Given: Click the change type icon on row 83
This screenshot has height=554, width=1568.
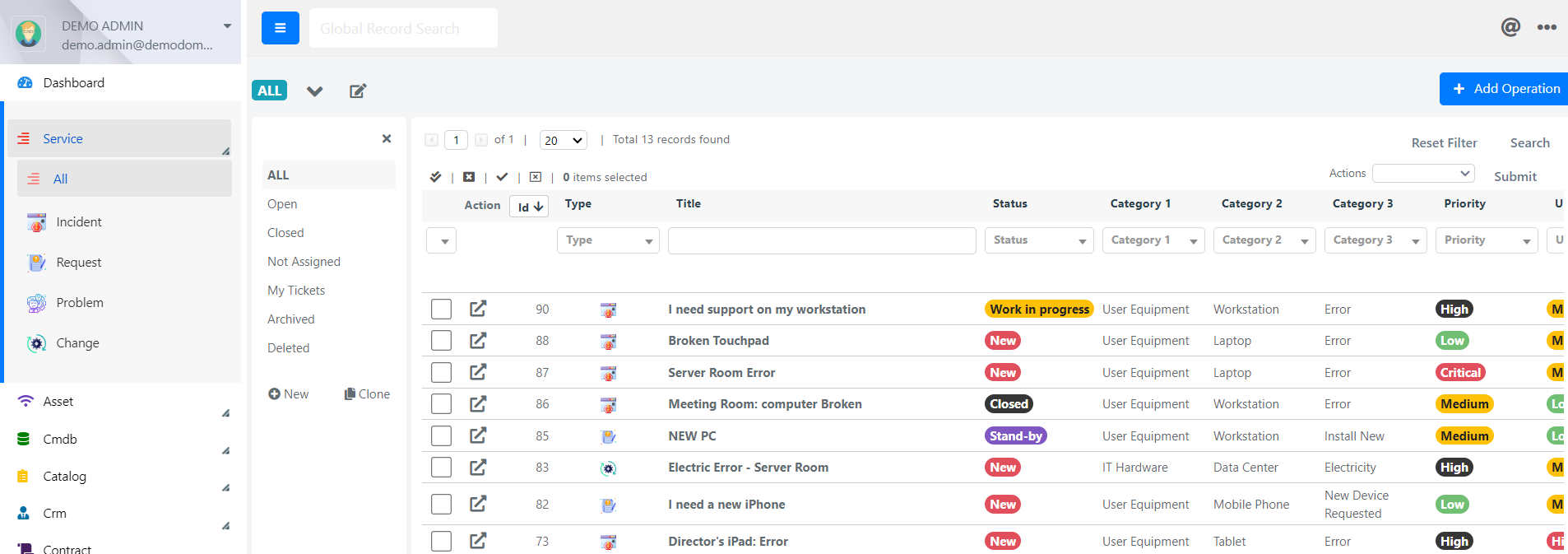Looking at the screenshot, I should tap(609, 468).
